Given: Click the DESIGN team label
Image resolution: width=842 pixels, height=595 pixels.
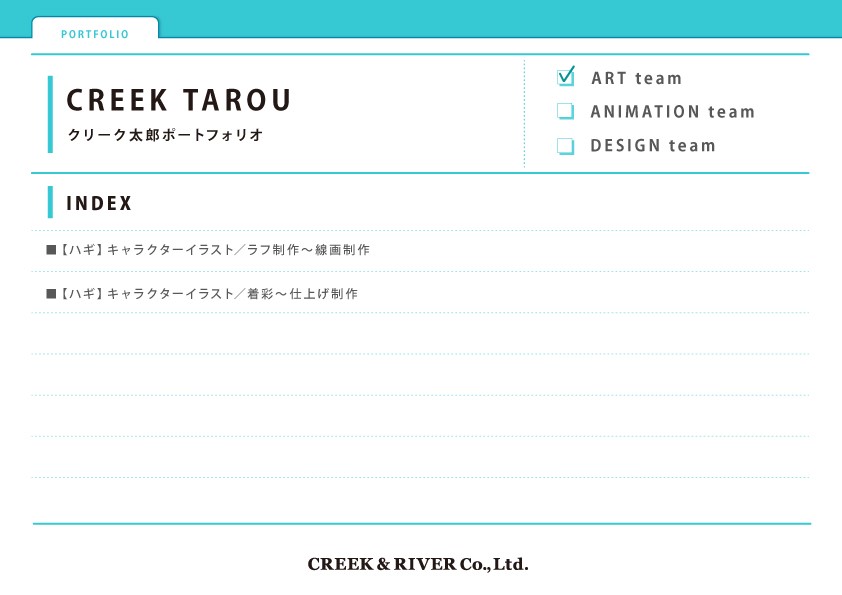Looking at the screenshot, I should point(652,146).
